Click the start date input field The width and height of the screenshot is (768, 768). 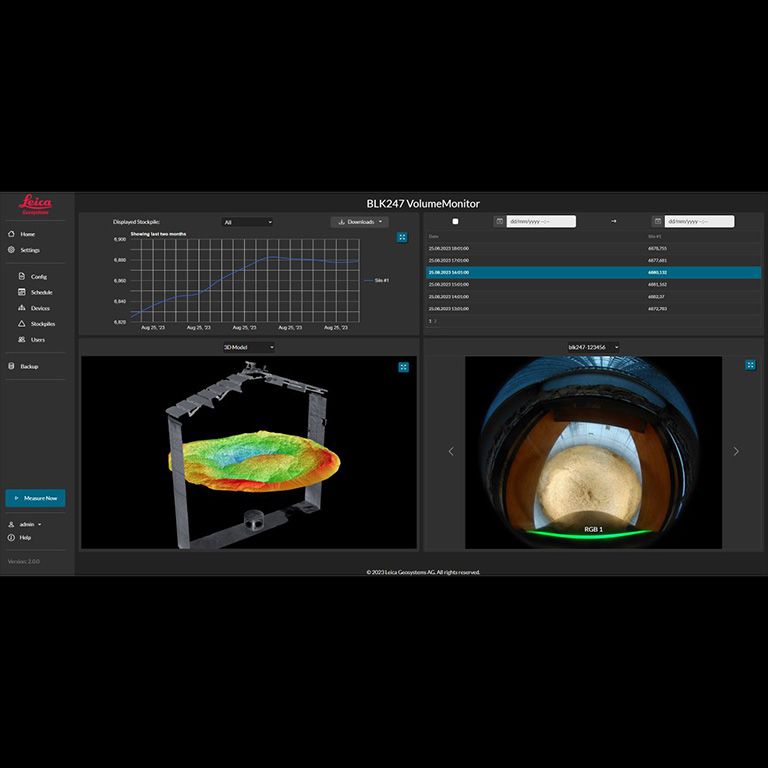coord(541,222)
